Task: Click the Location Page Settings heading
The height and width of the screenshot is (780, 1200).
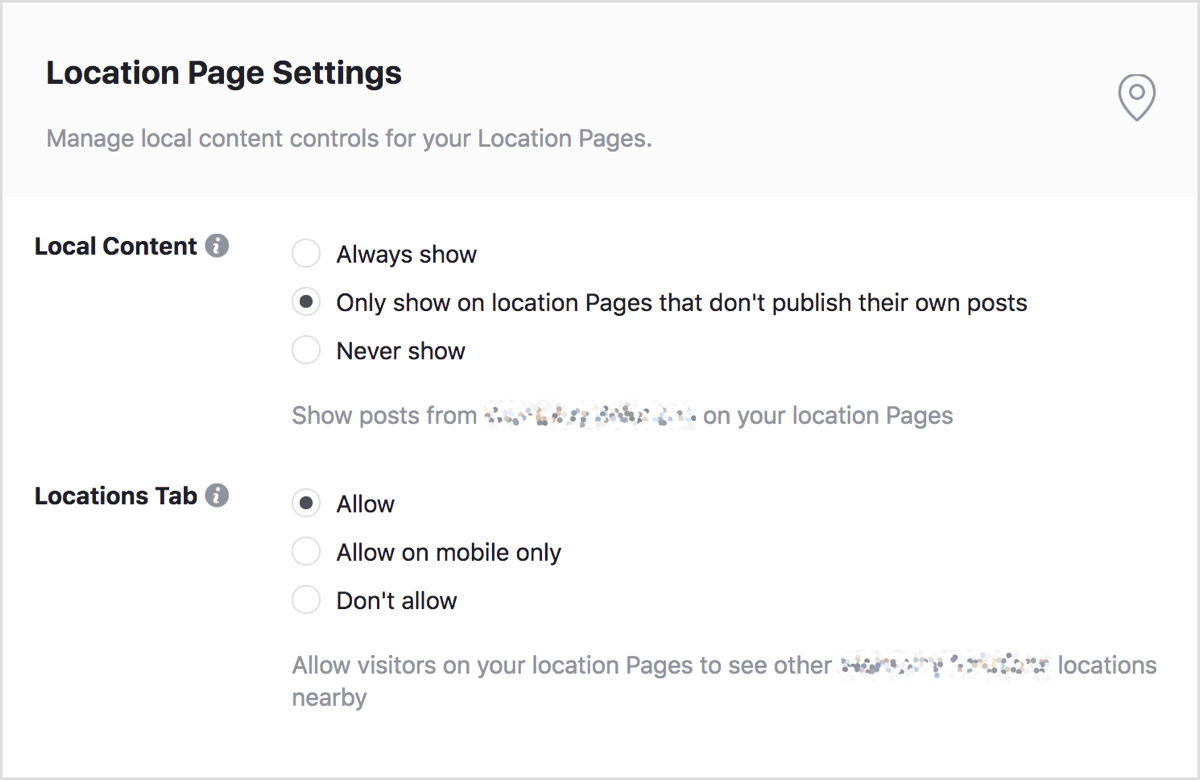Action: tap(223, 72)
